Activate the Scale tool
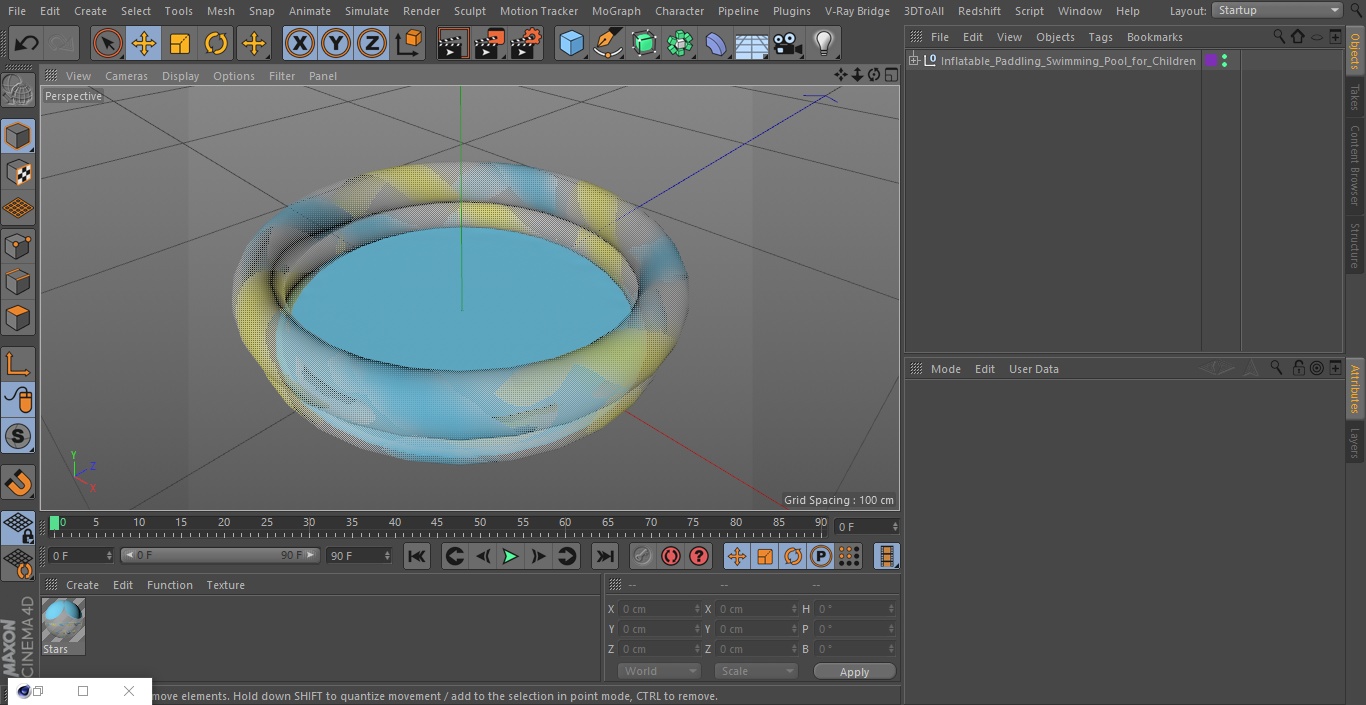 click(180, 43)
